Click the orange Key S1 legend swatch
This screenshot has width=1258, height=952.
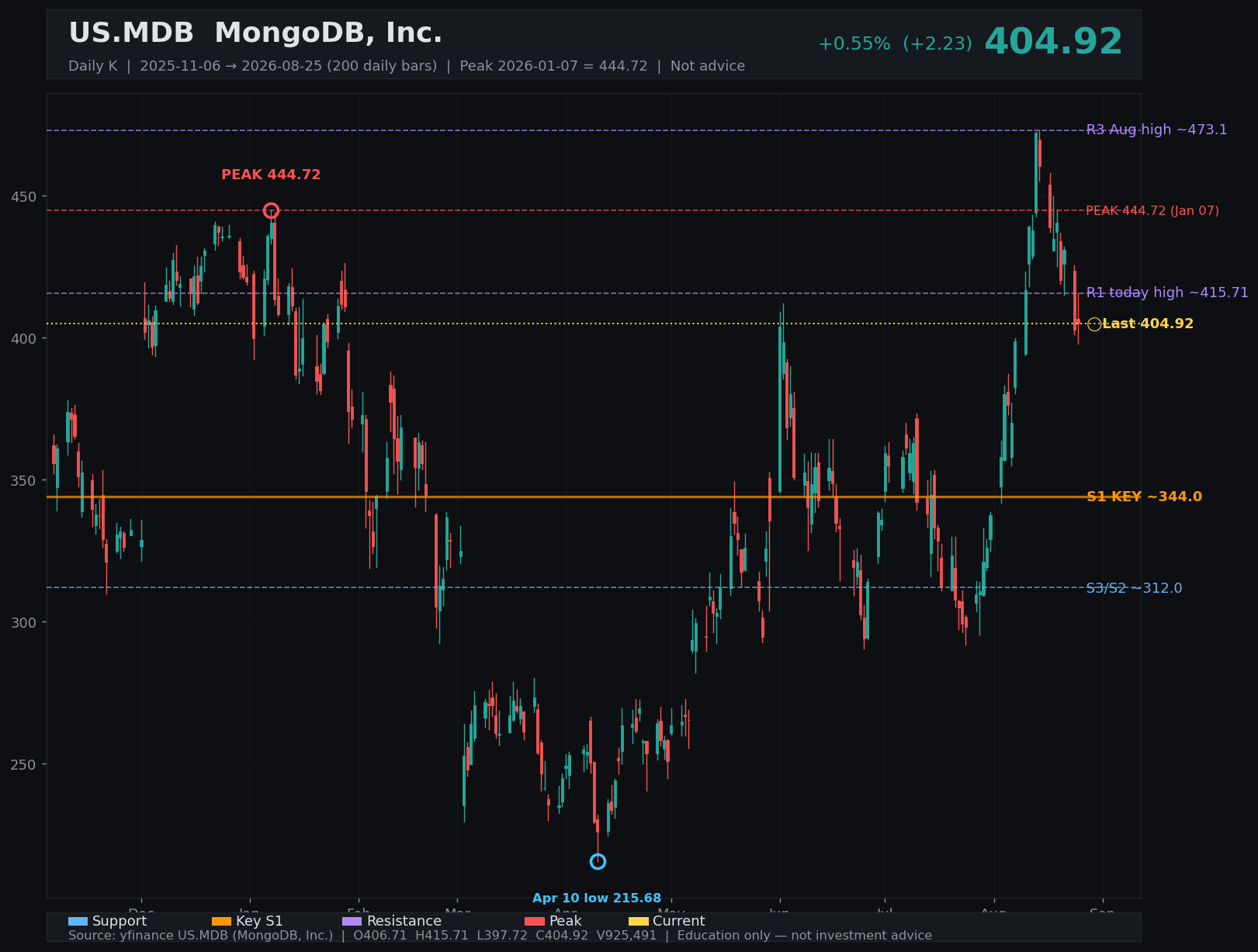click(221, 921)
